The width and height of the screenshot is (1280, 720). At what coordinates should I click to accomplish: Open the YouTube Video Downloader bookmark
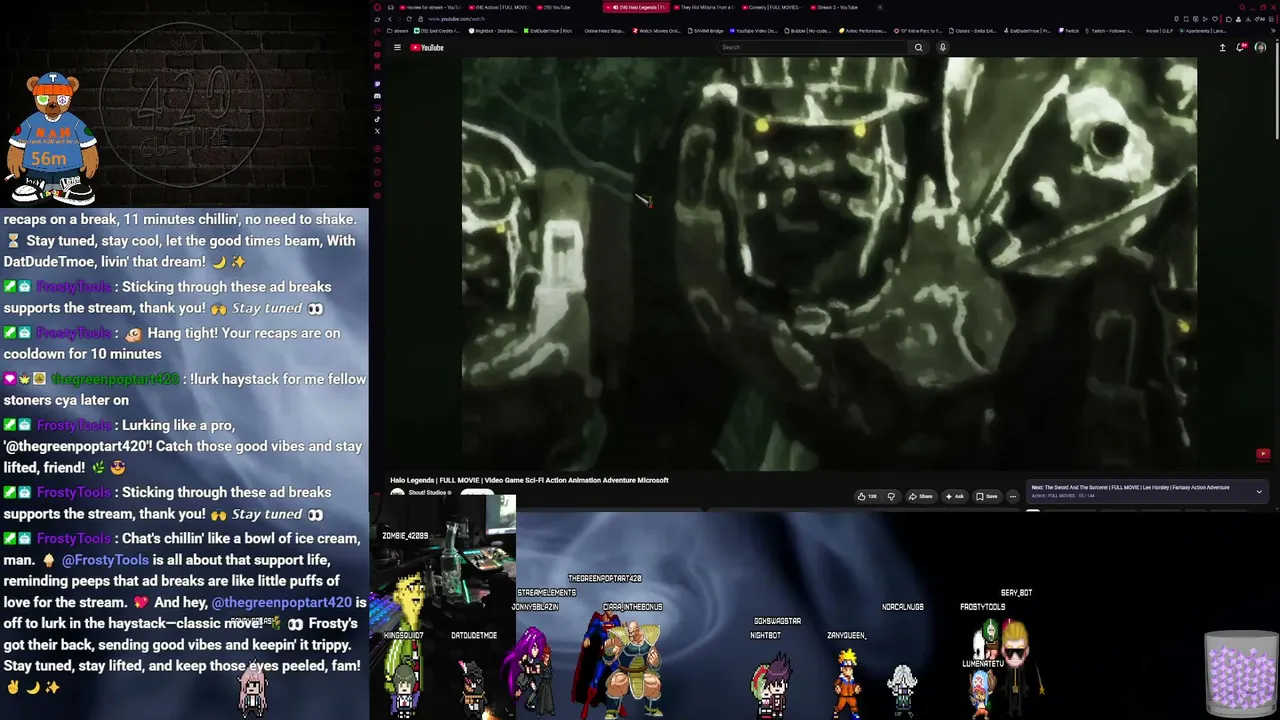click(754, 31)
